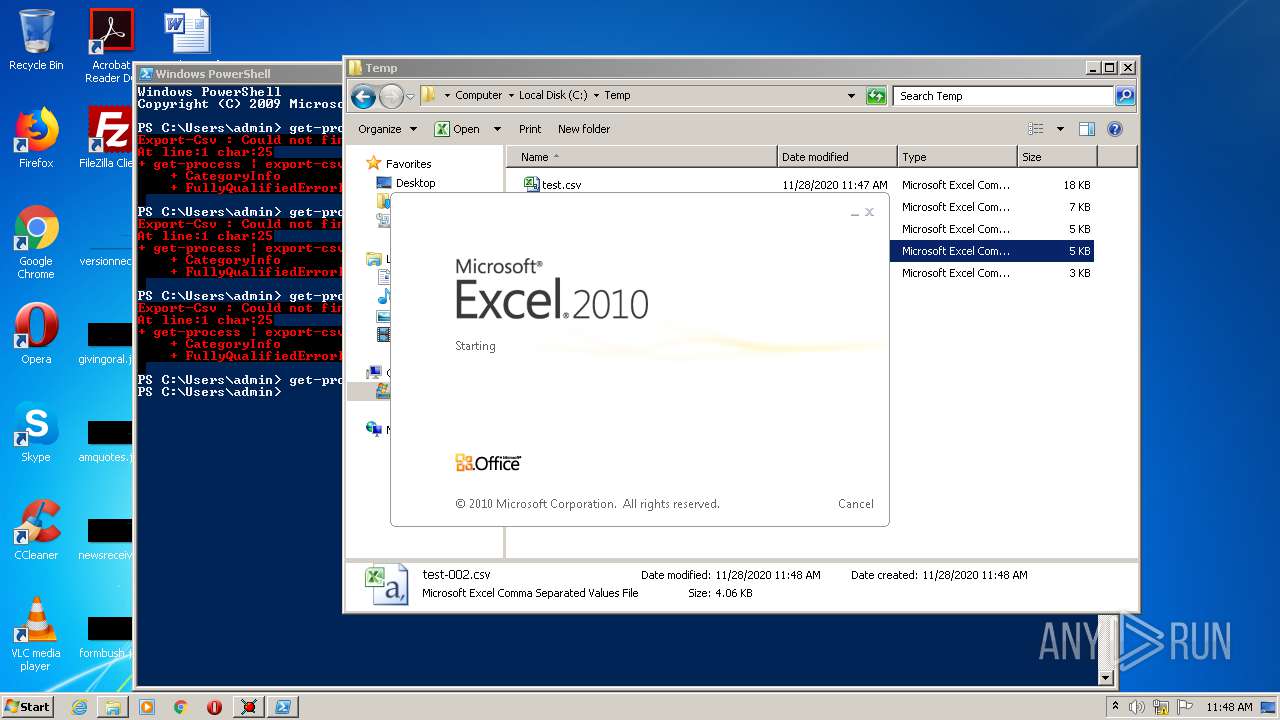Expand the view options dropdown arrow
The height and width of the screenshot is (720, 1280).
click(1060, 129)
